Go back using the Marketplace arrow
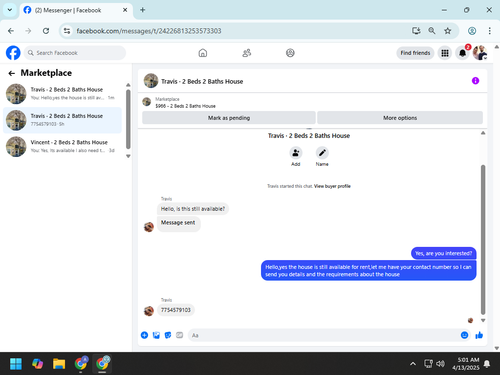The image size is (500, 375). point(12,73)
